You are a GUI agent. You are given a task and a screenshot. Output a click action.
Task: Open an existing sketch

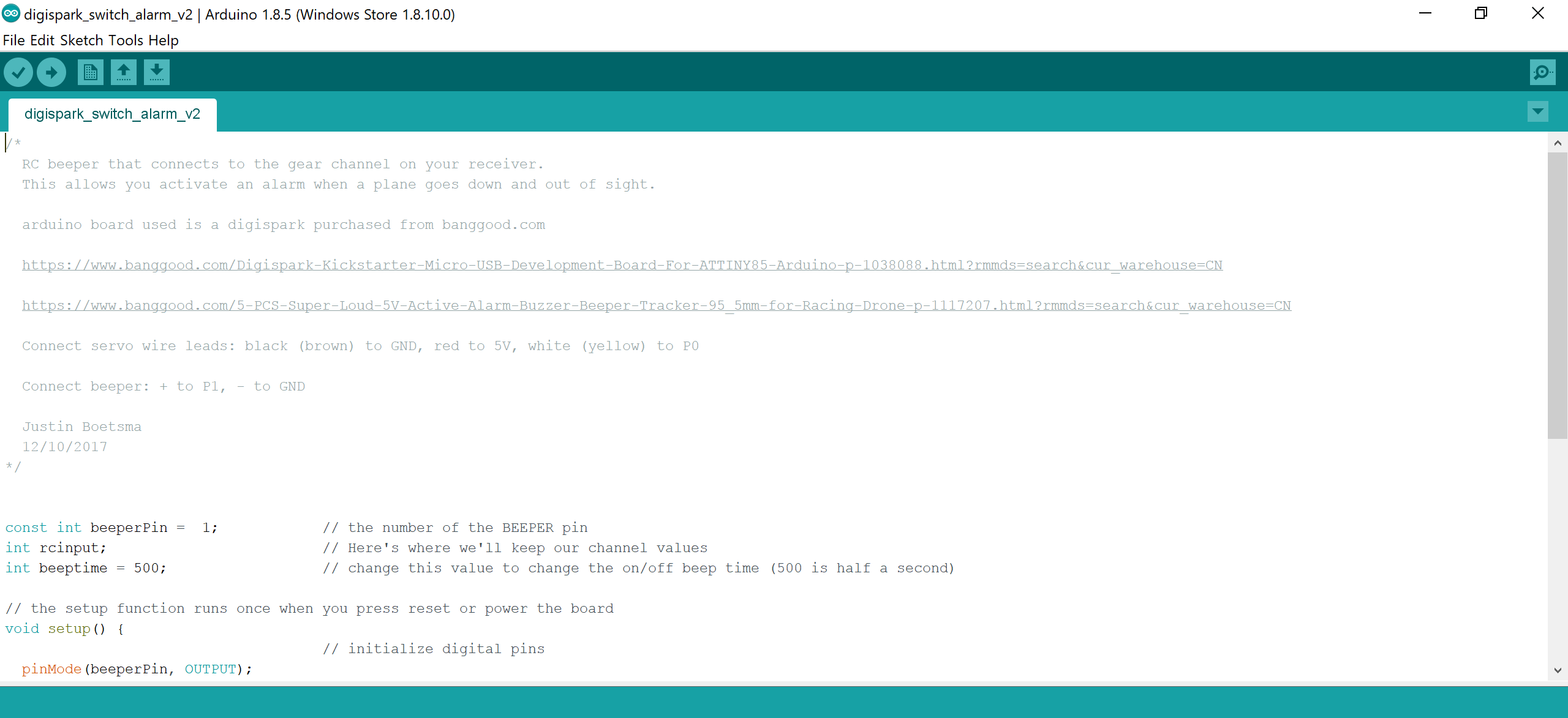[x=123, y=72]
